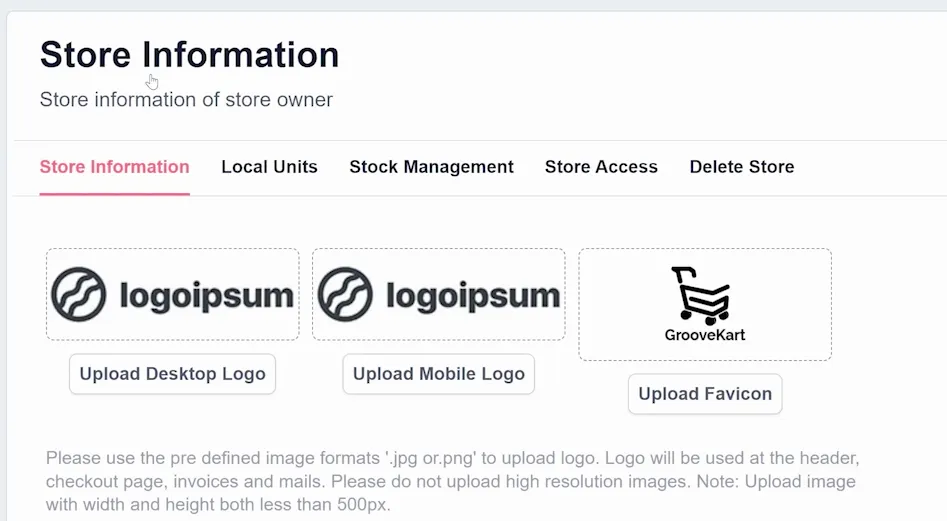Click the circular wave icon in mobile logo
The image size is (947, 521).
pyautogui.click(x=345, y=294)
